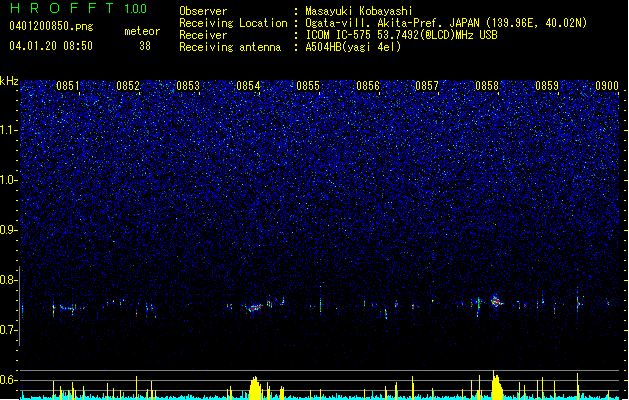Click the bright meteor echo near 0858

pyautogui.click(x=497, y=301)
